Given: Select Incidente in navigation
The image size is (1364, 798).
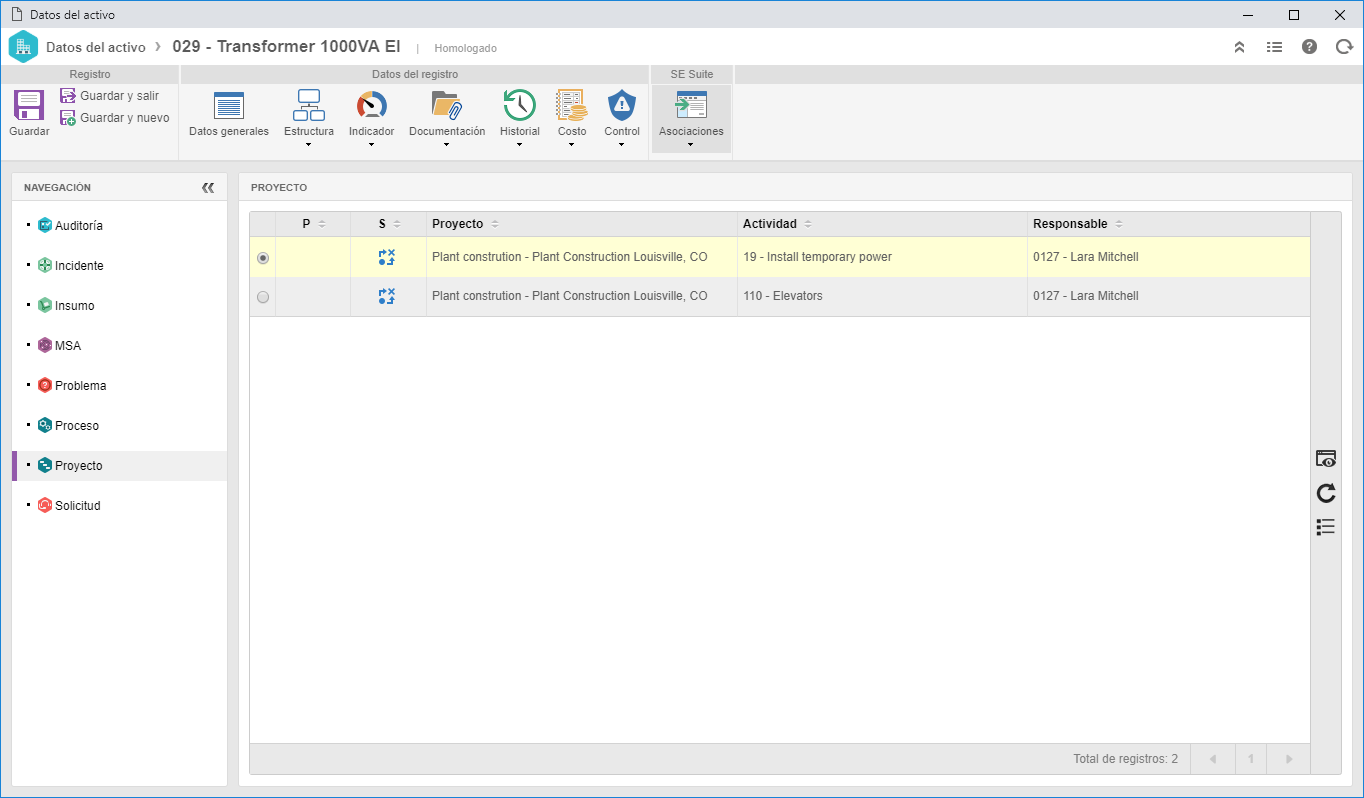Looking at the screenshot, I should tap(78, 266).
